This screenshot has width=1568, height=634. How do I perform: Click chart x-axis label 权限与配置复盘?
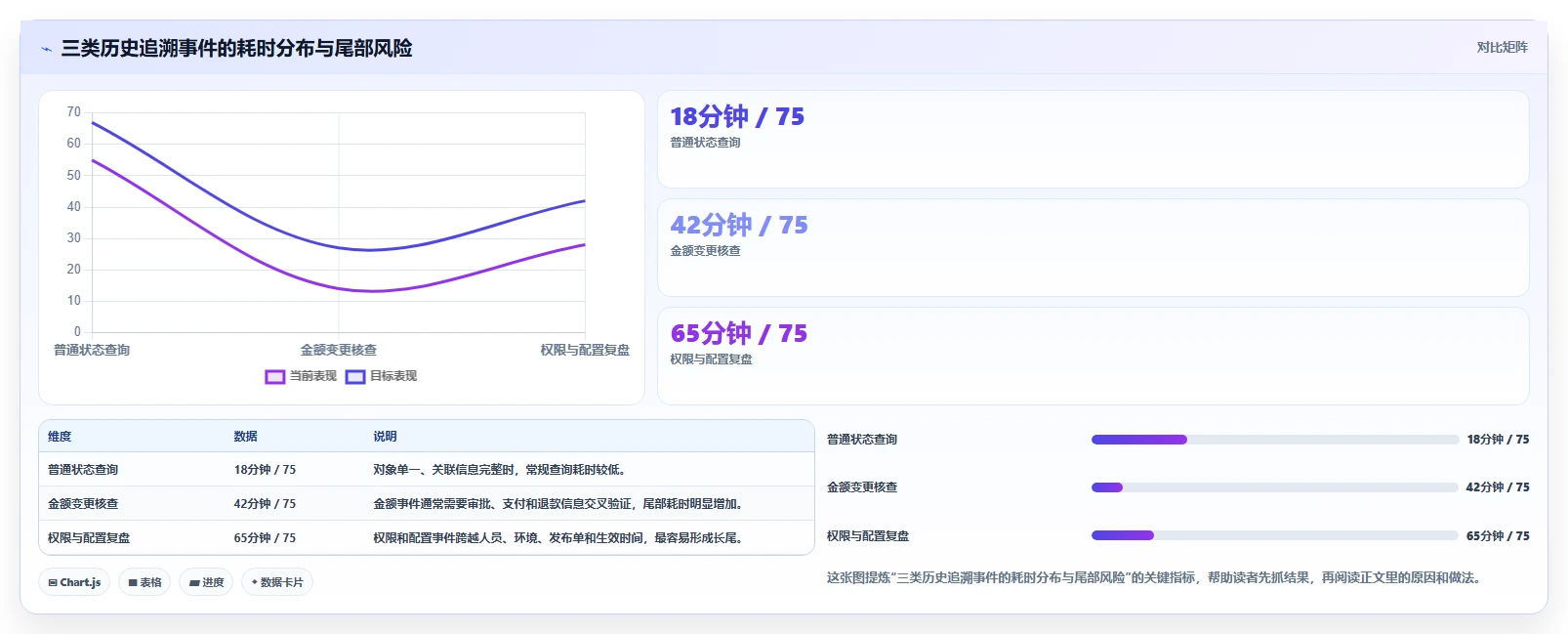point(585,350)
